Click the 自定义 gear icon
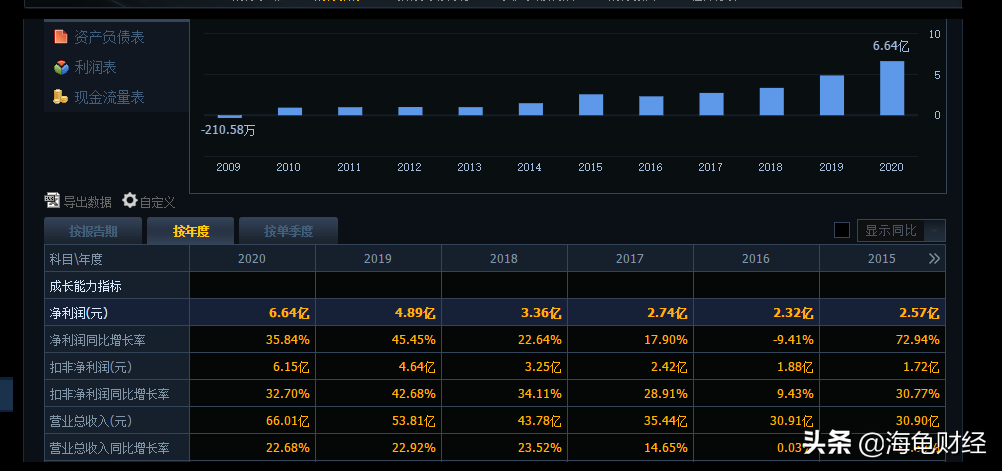 point(130,201)
